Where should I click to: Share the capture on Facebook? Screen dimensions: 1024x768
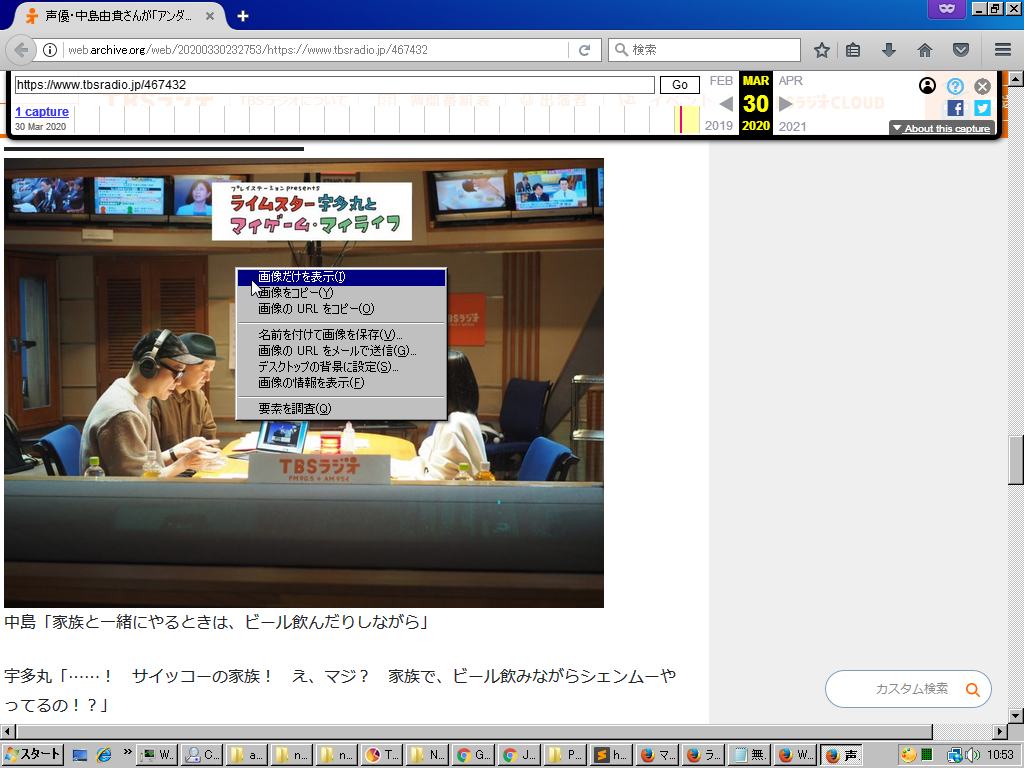click(955, 108)
